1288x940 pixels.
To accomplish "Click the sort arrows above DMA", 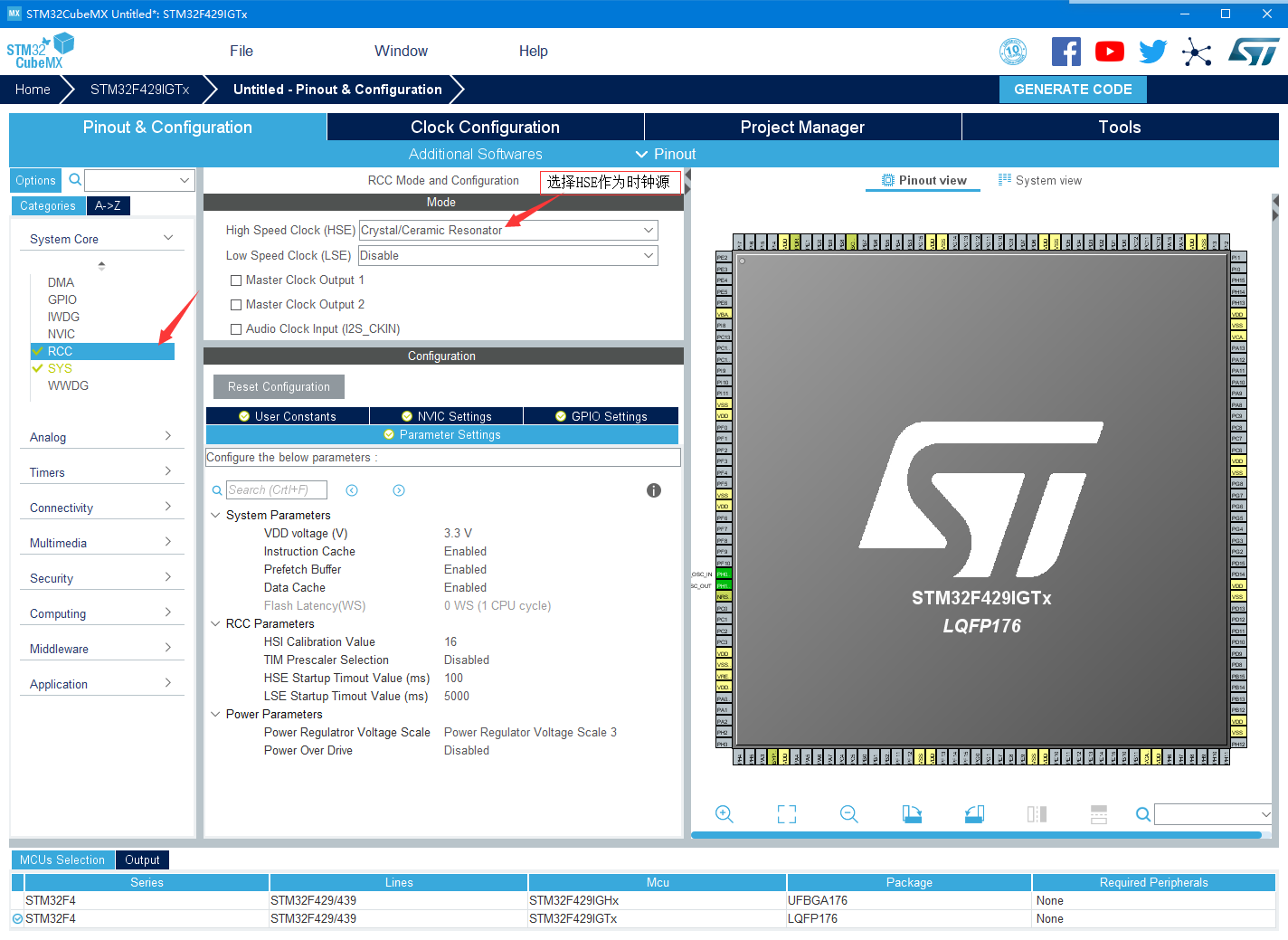I will [x=101, y=265].
